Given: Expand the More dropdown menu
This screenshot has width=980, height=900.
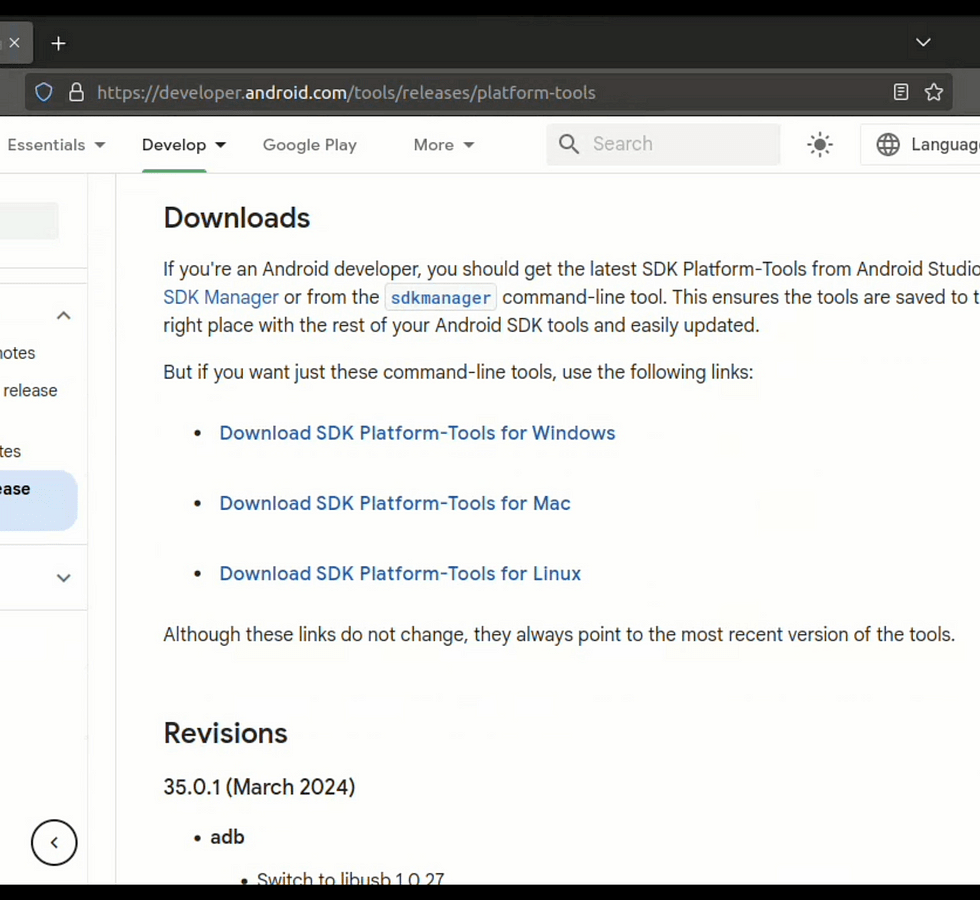Looking at the screenshot, I should [x=443, y=145].
